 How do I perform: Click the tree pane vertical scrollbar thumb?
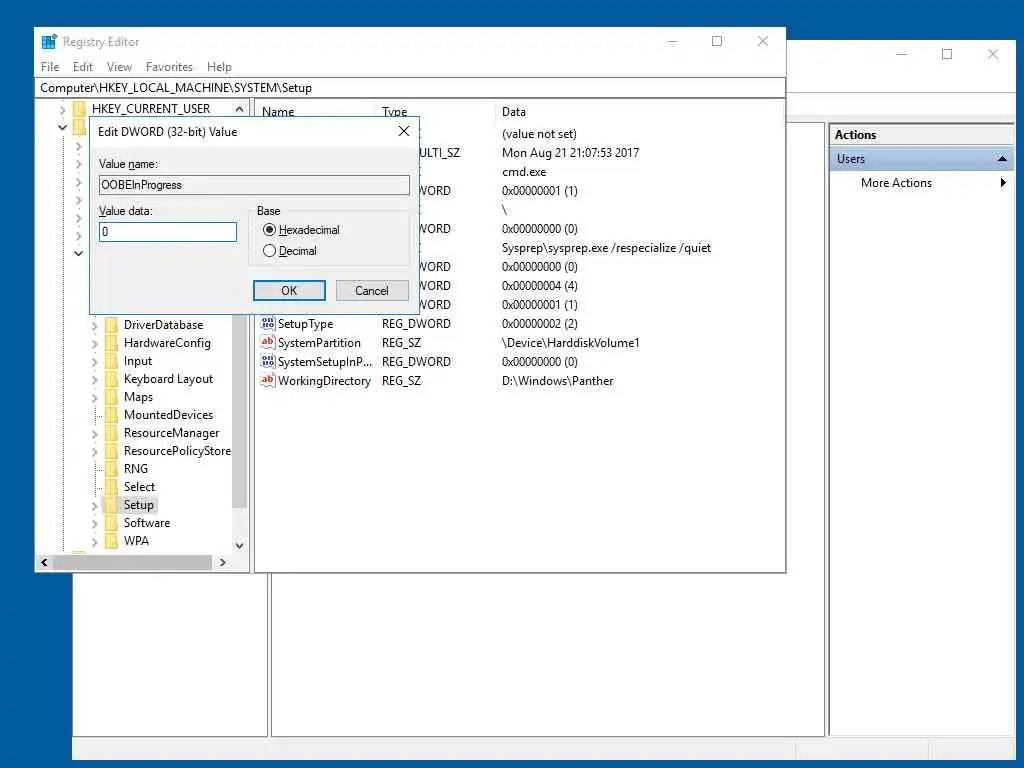pos(240,411)
